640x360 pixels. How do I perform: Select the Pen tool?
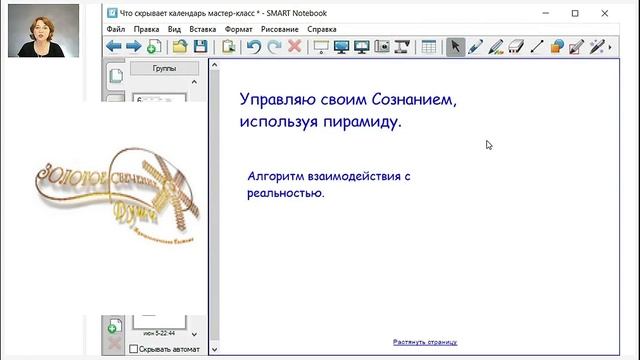click(476, 47)
